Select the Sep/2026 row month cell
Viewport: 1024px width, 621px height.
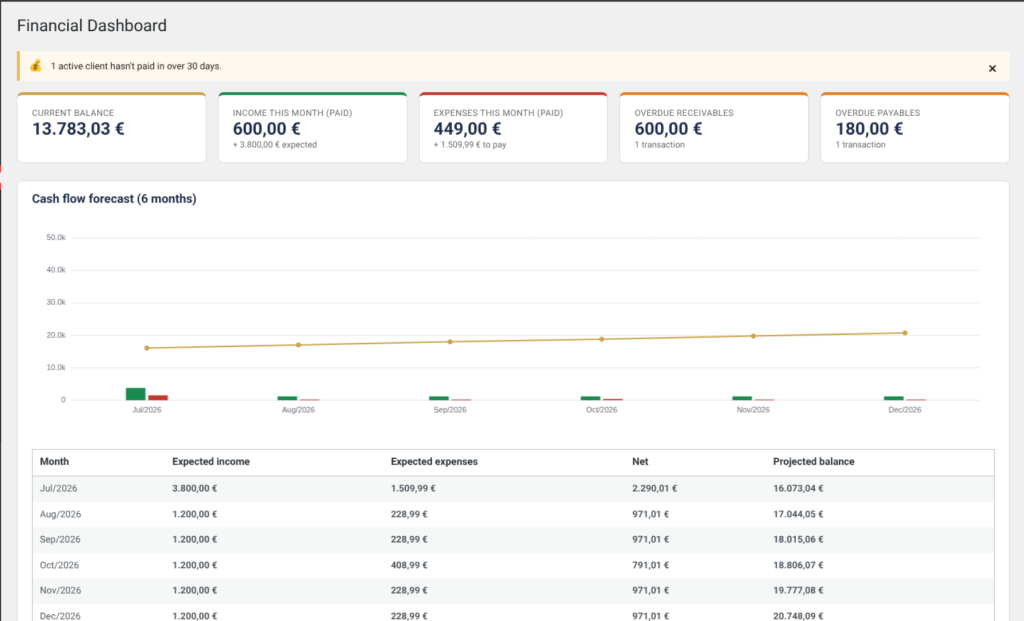point(60,539)
